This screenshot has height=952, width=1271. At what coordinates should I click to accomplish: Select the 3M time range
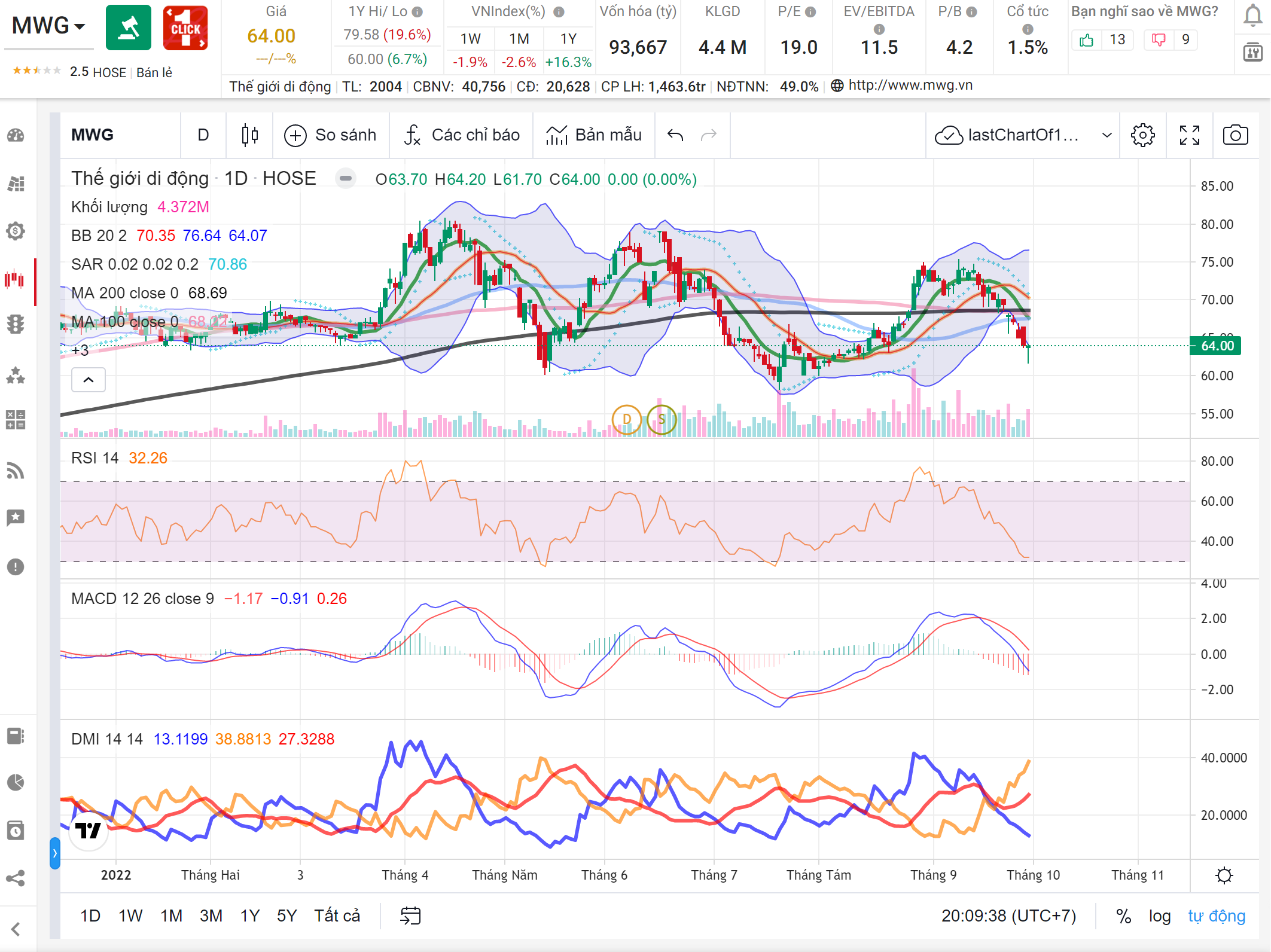click(211, 916)
